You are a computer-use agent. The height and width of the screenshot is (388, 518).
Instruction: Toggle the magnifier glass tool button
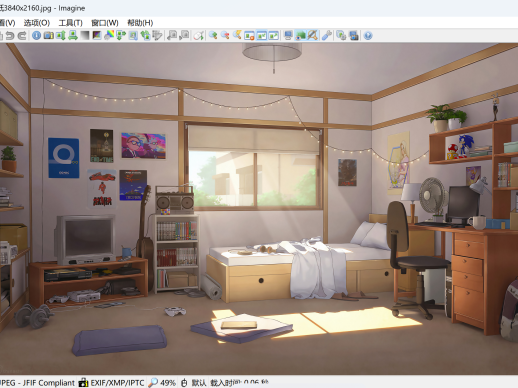[x=312, y=35]
